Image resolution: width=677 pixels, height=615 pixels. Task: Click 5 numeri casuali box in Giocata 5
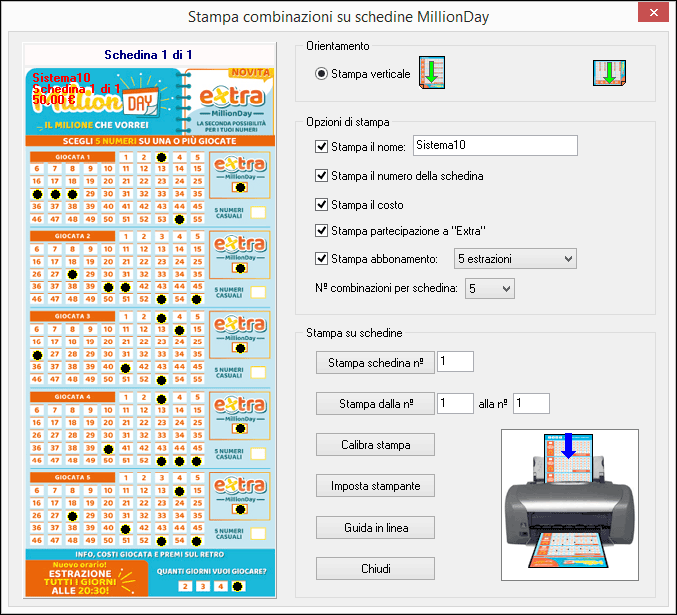pyautogui.click(x=258, y=533)
